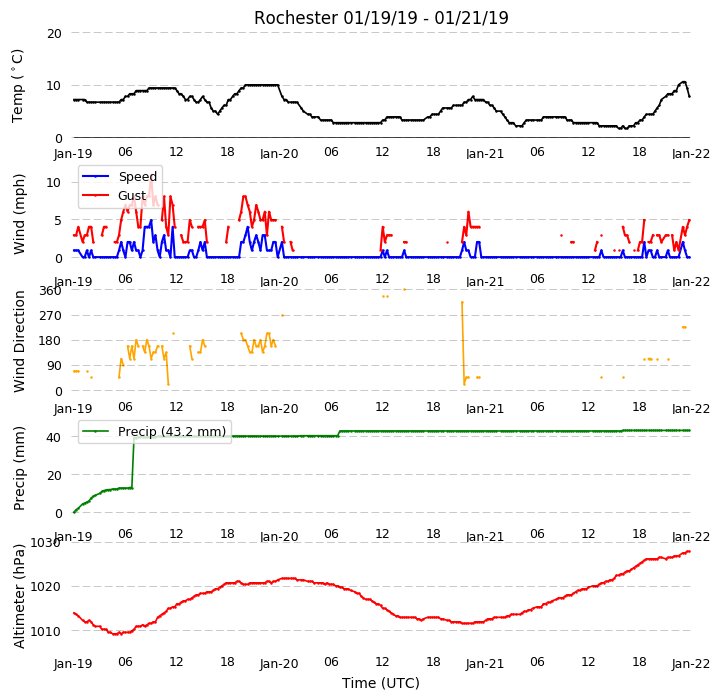The width and height of the screenshot is (720, 700).
Task: Click the Jan-22 tick under the wind plot
Action: click(x=691, y=282)
